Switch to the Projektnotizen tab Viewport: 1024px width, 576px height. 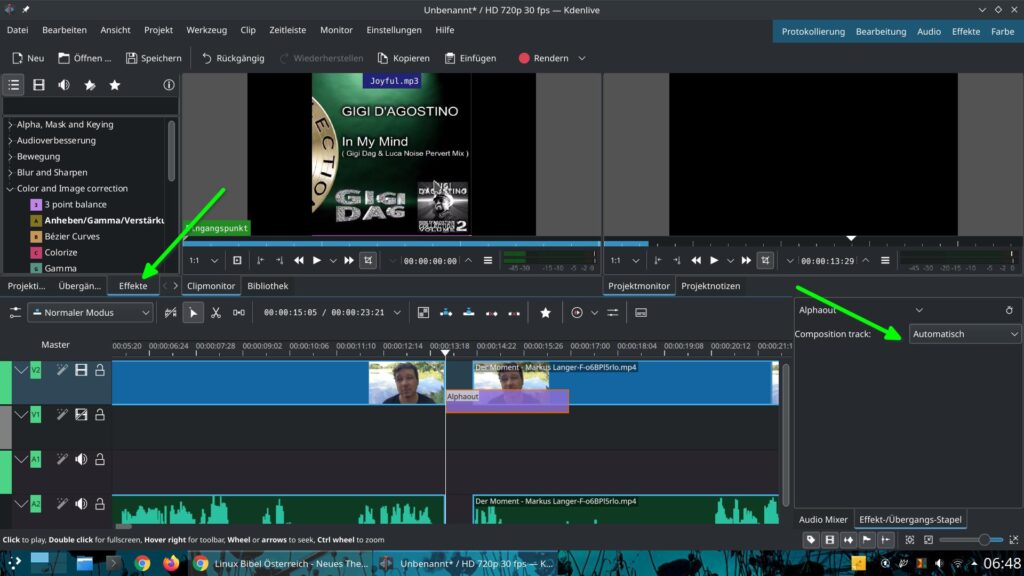coord(711,286)
